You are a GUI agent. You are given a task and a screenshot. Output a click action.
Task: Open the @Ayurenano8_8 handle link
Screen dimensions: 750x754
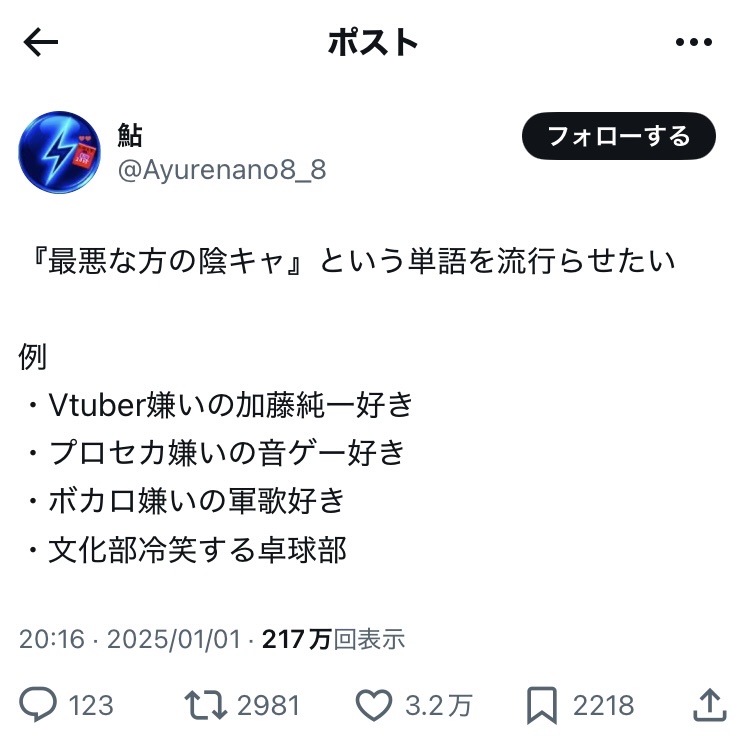tap(222, 170)
